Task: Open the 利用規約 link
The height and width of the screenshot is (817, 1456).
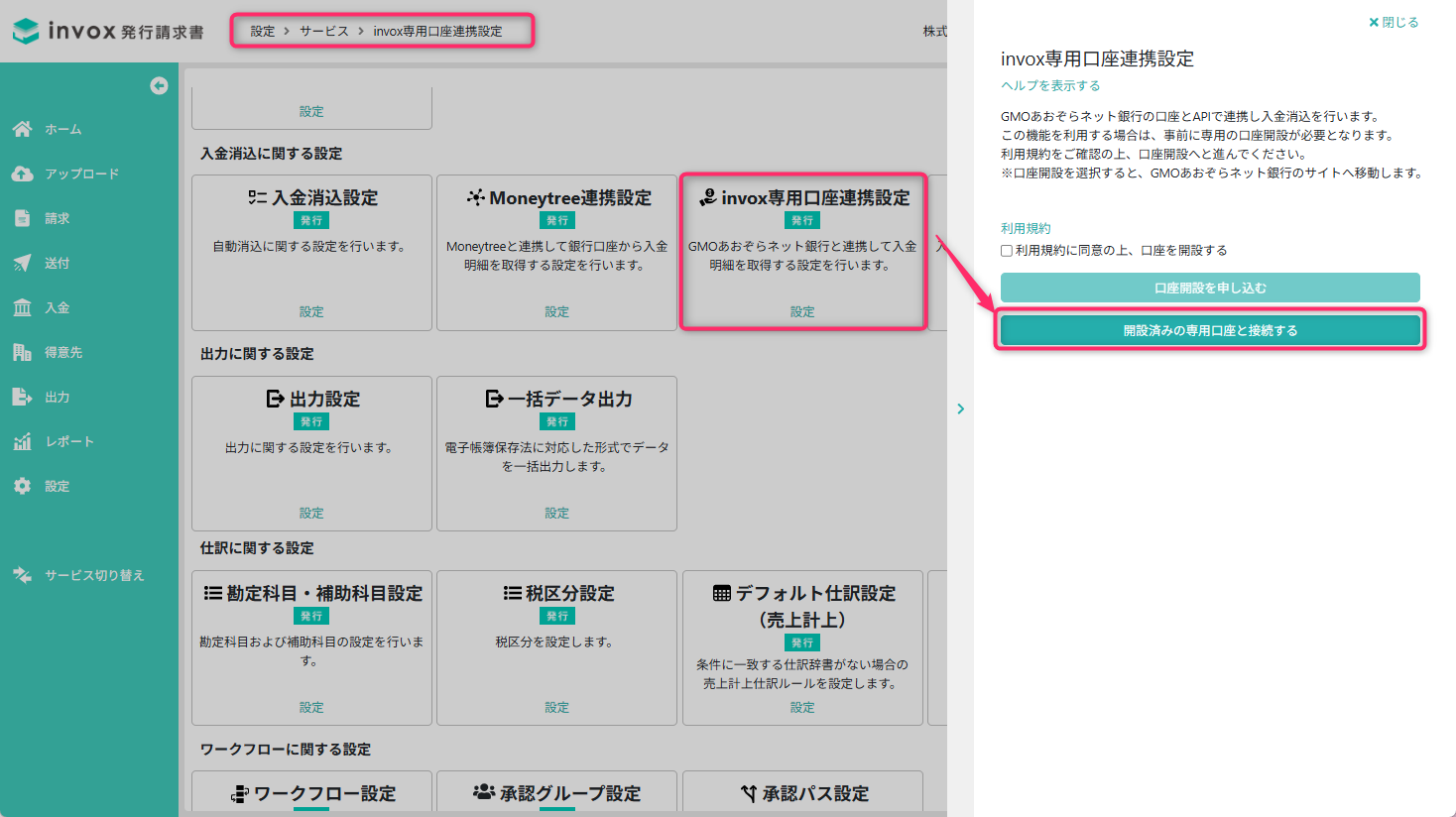Action: (1026, 228)
